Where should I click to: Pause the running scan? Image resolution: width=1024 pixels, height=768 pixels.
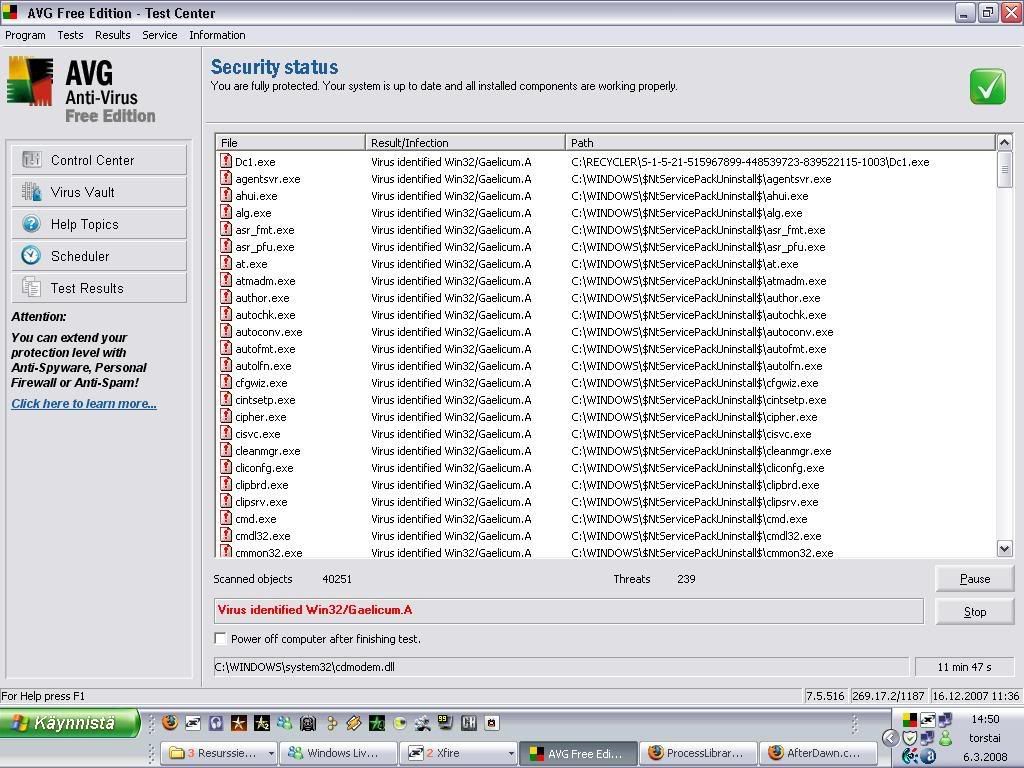pos(974,579)
